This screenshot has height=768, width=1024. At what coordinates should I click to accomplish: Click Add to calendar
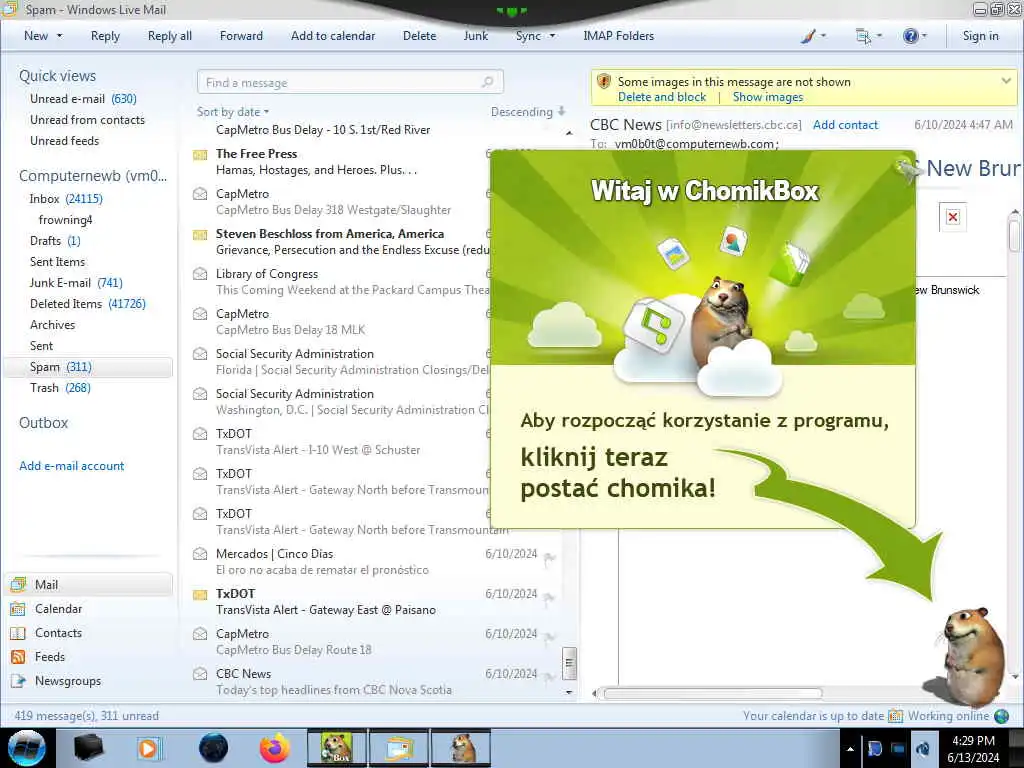tap(333, 36)
